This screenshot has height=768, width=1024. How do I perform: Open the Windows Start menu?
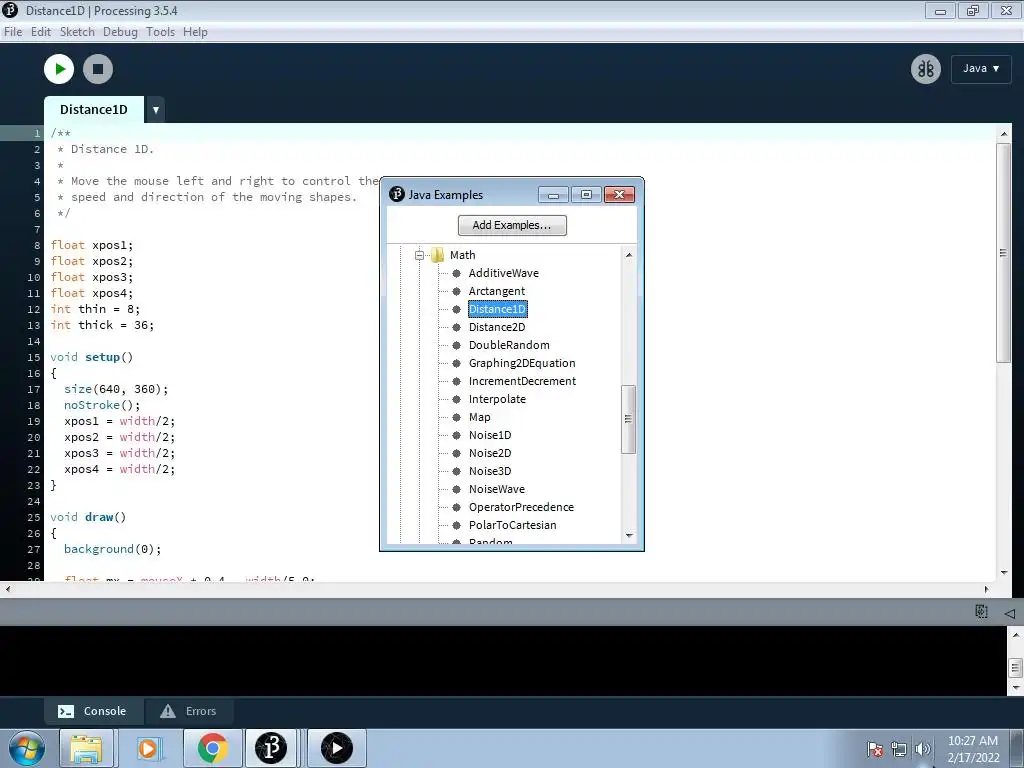coord(27,748)
